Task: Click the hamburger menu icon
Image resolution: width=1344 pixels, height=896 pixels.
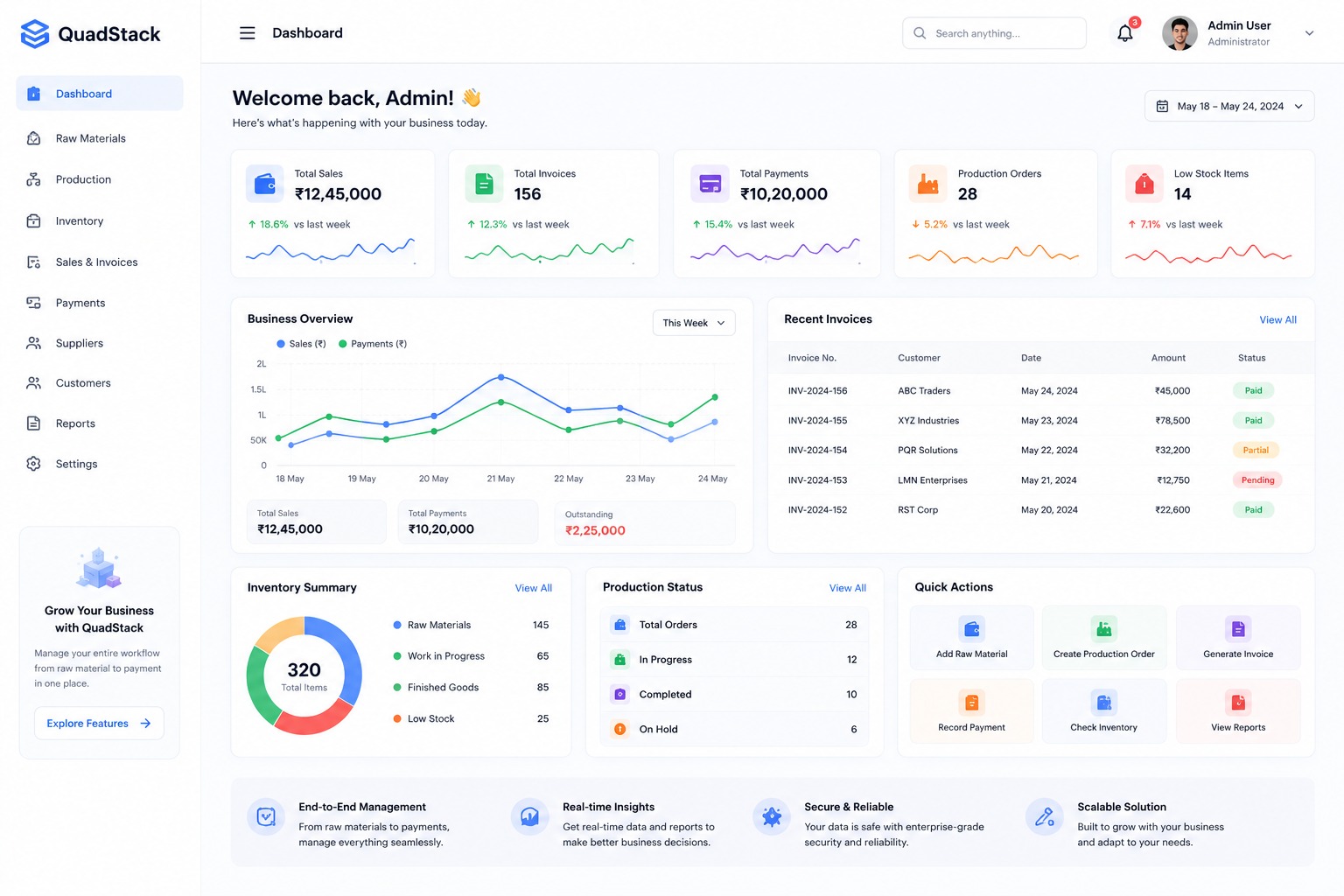Action: pyautogui.click(x=248, y=33)
